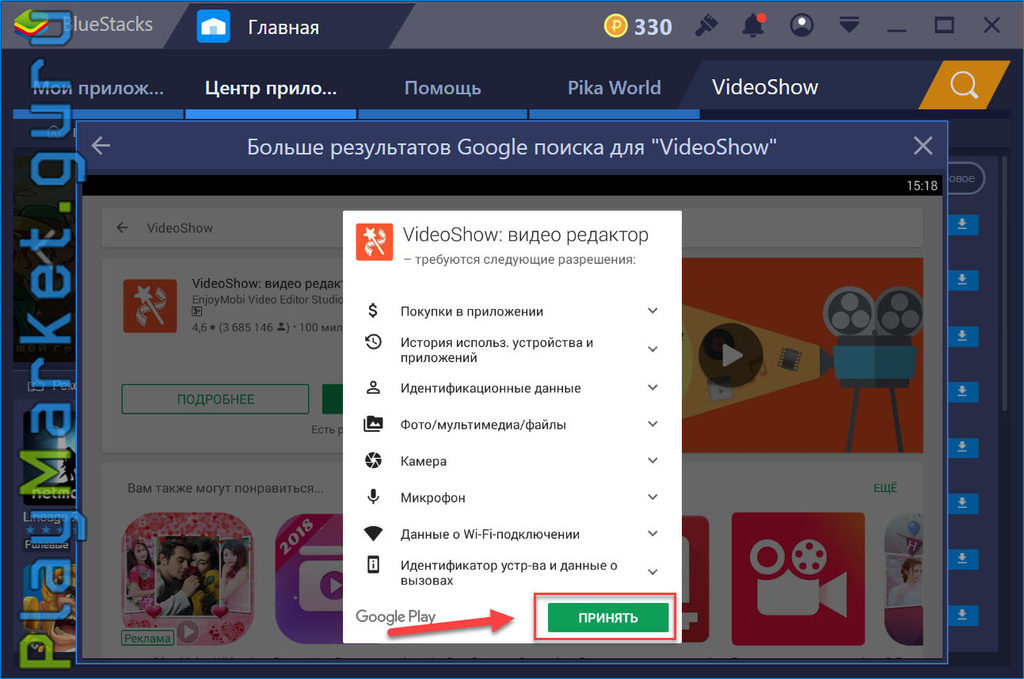
Task: Click back arrow in Play Store search bar
Action: point(122,228)
